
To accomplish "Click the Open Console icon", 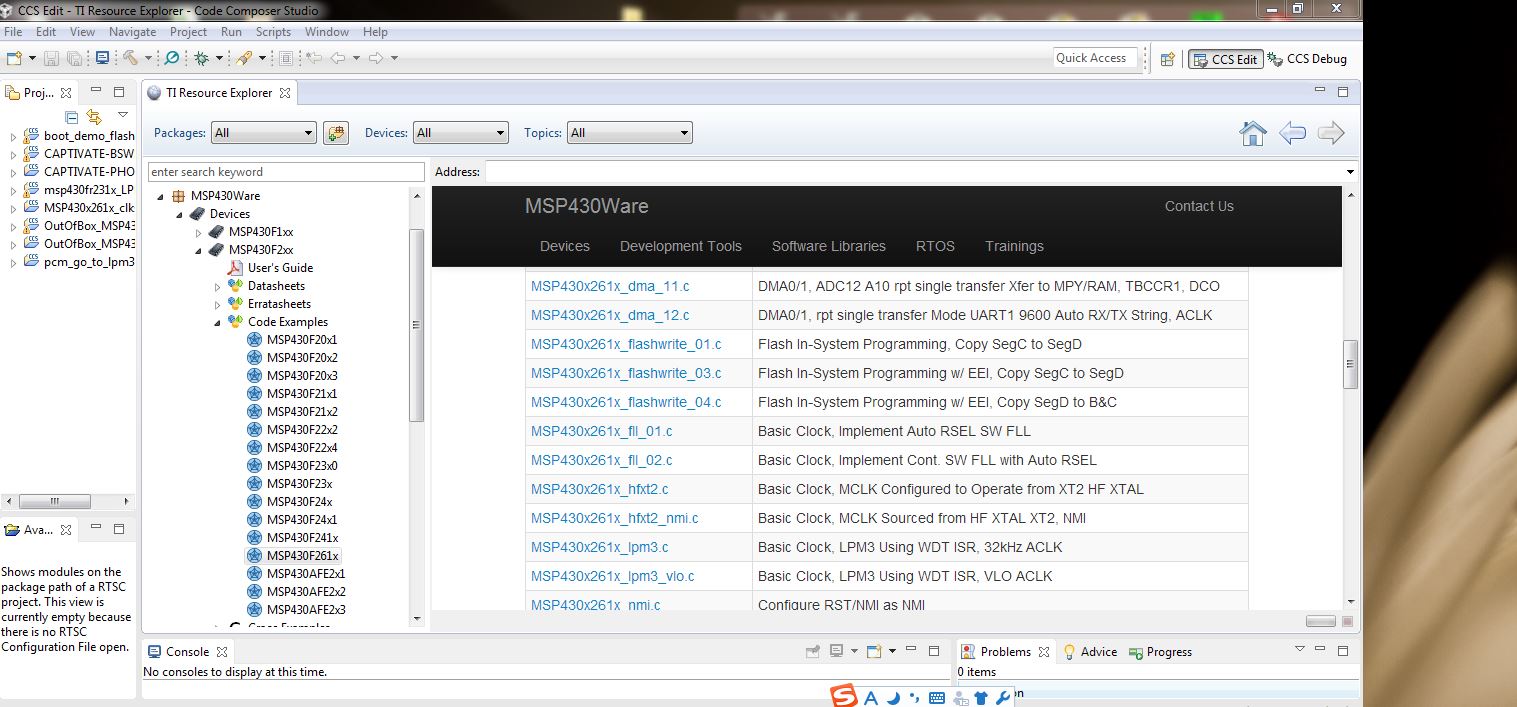I will 874,651.
